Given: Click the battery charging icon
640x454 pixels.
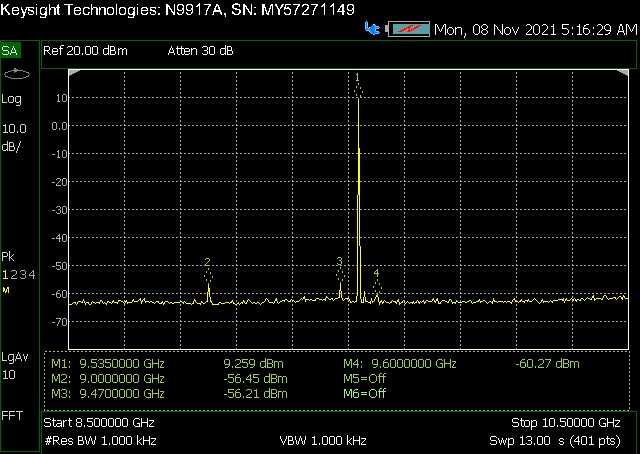Looking at the screenshot, I should [x=408, y=30].
